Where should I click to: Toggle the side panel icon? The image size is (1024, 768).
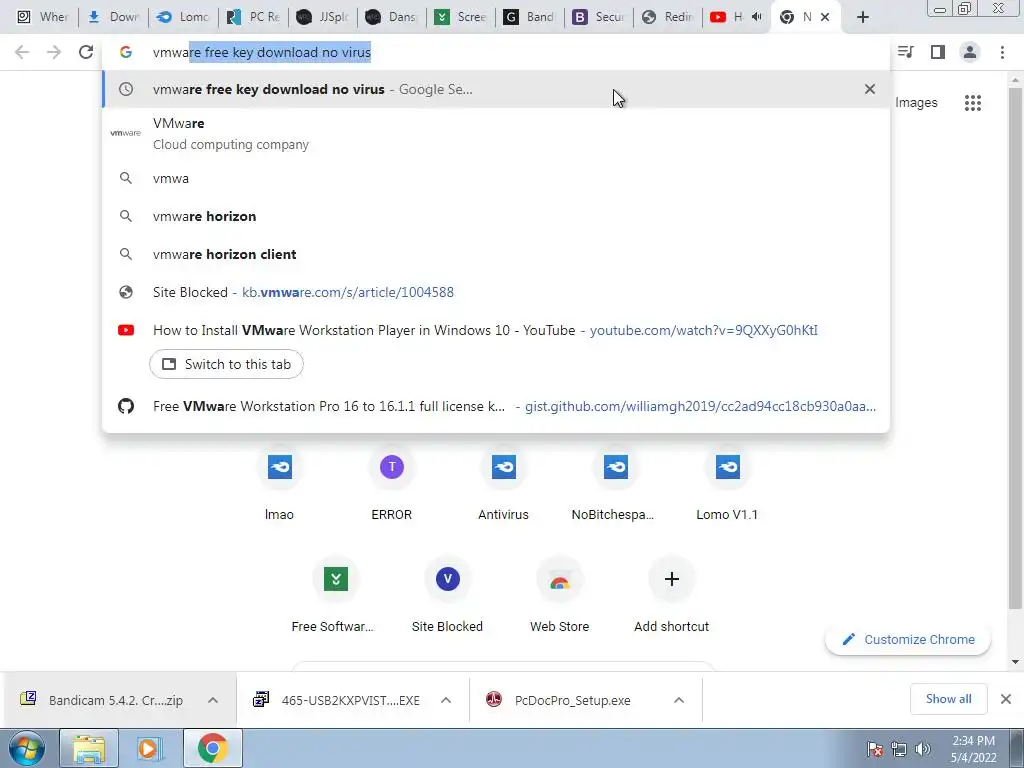click(x=938, y=52)
